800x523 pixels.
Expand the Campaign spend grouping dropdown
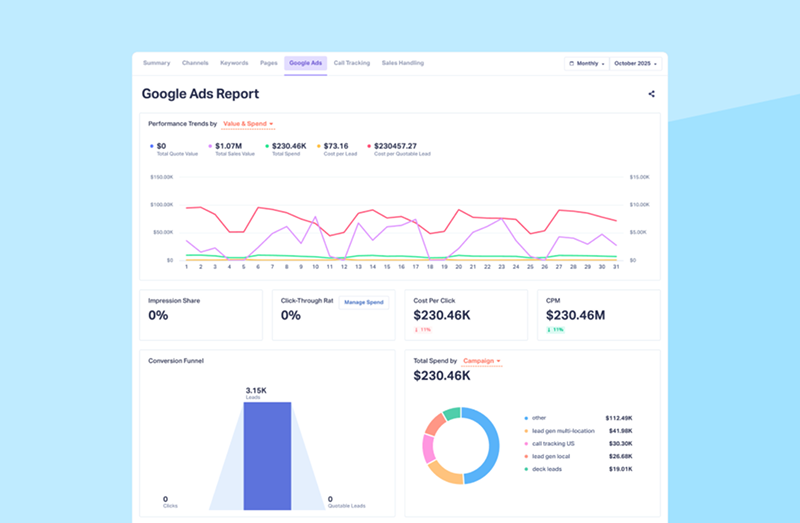[482, 361]
